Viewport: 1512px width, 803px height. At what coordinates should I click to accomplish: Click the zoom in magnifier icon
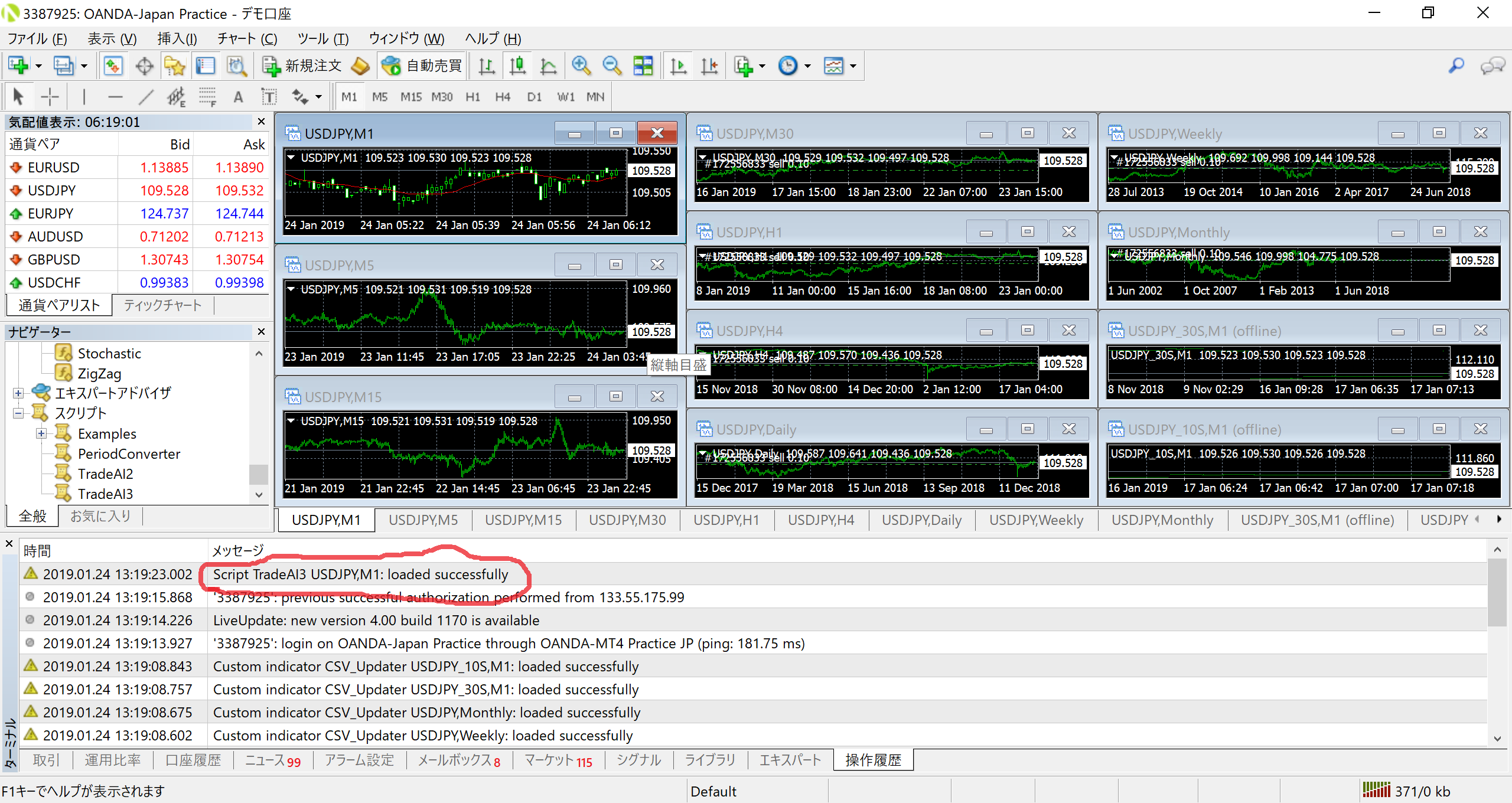[x=581, y=66]
